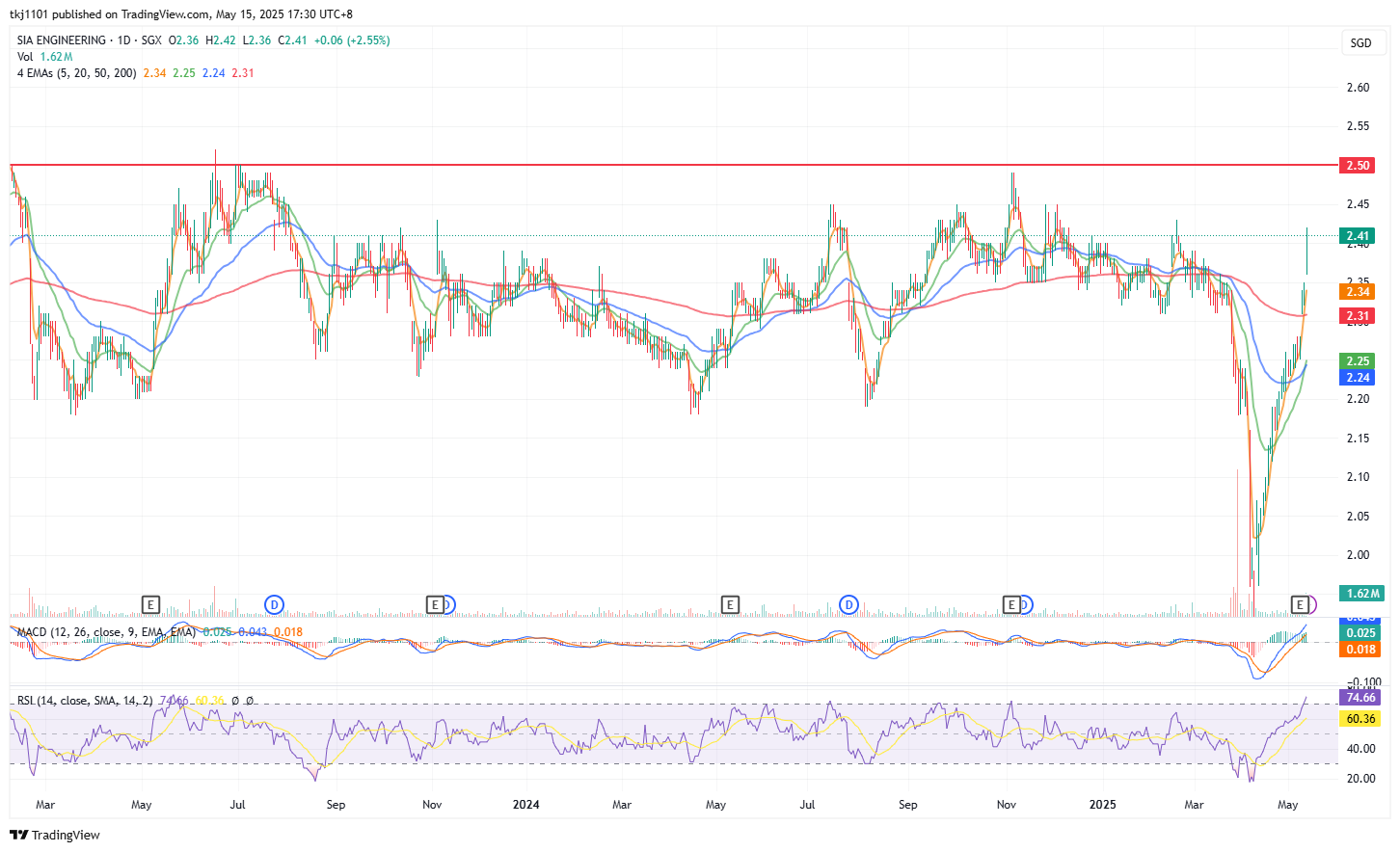Click the 2.60 price axis tick
The height and width of the screenshot is (852, 1400).
tap(1358, 88)
